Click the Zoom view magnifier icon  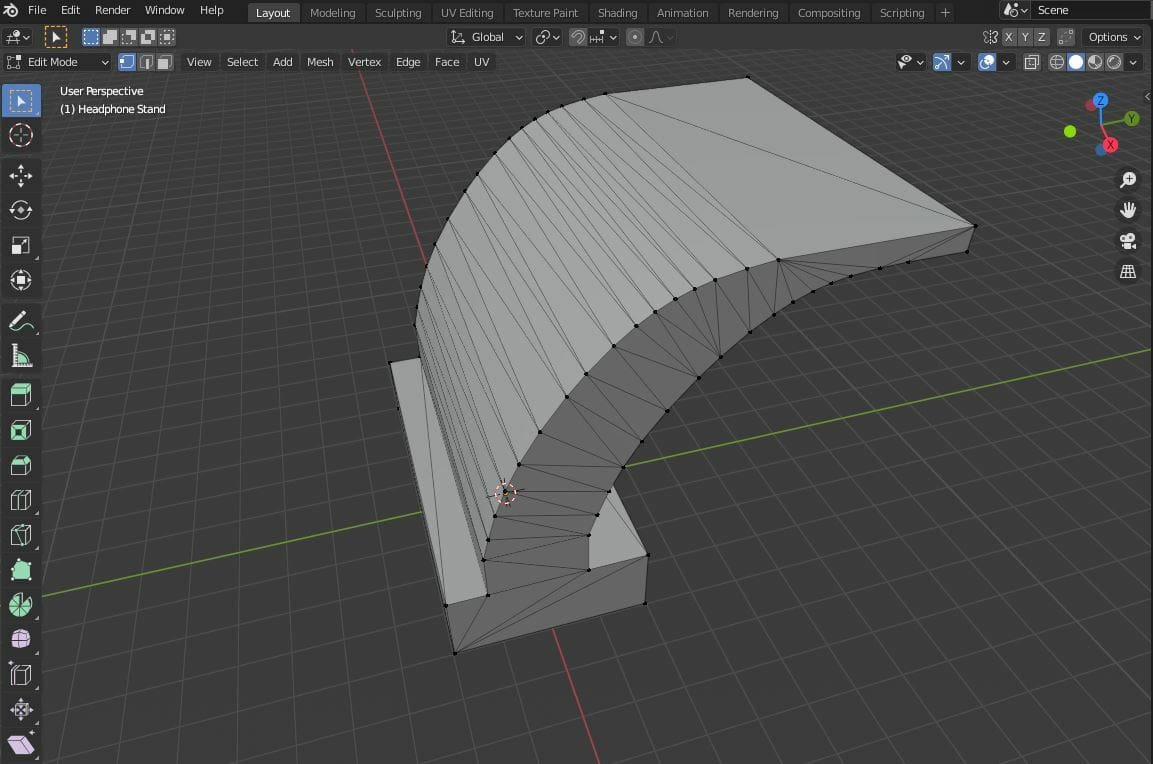(1127, 179)
